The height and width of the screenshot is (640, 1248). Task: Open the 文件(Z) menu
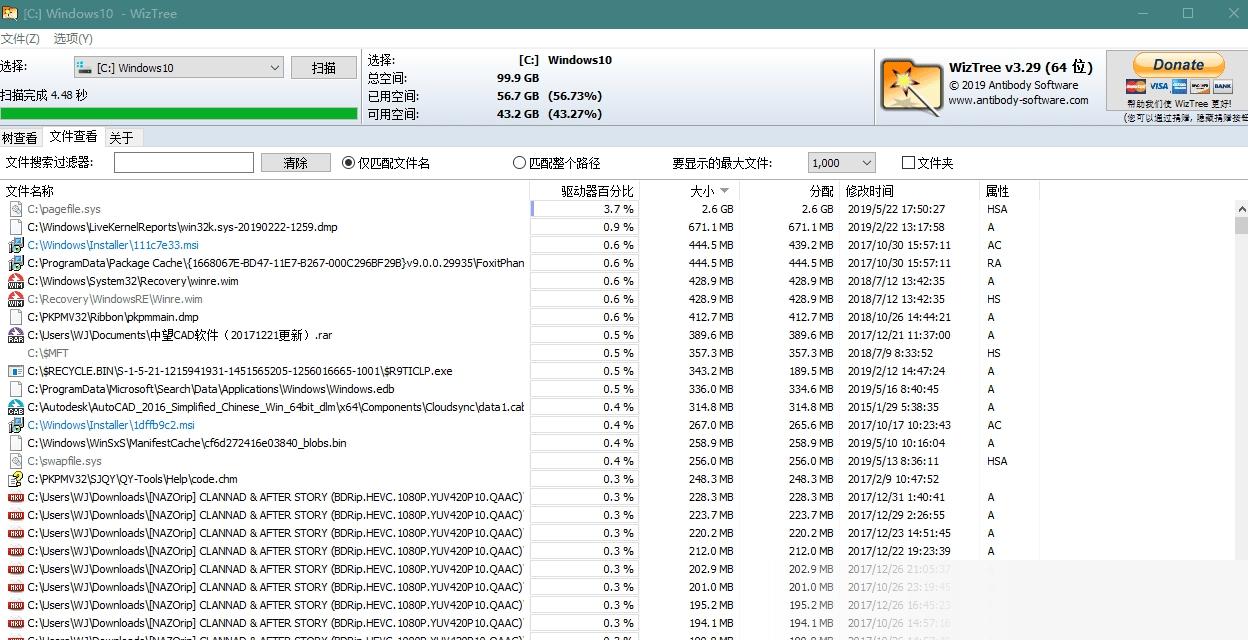(20, 38)
